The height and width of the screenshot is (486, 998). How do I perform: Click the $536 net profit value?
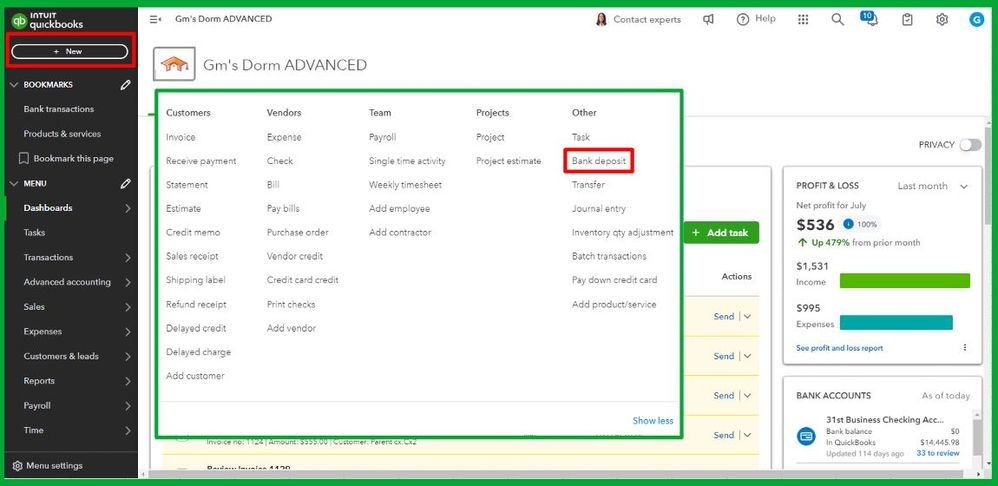pyautogui.click(x=815, y=225)
